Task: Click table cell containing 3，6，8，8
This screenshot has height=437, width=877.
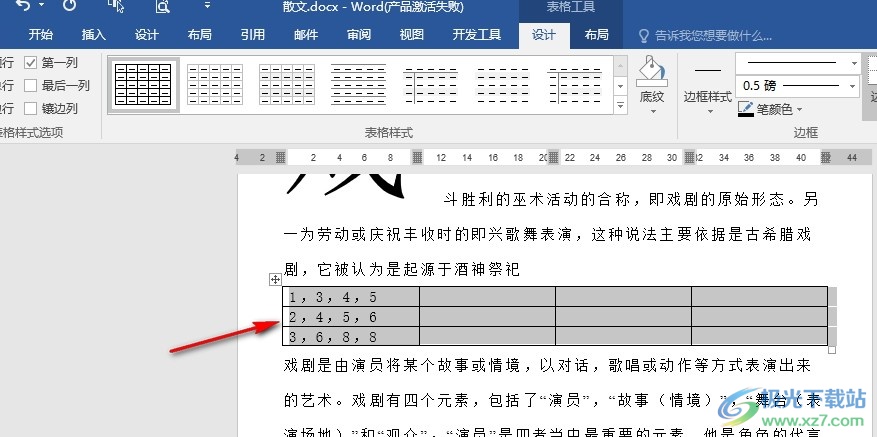Action: (x=351, y=336)
